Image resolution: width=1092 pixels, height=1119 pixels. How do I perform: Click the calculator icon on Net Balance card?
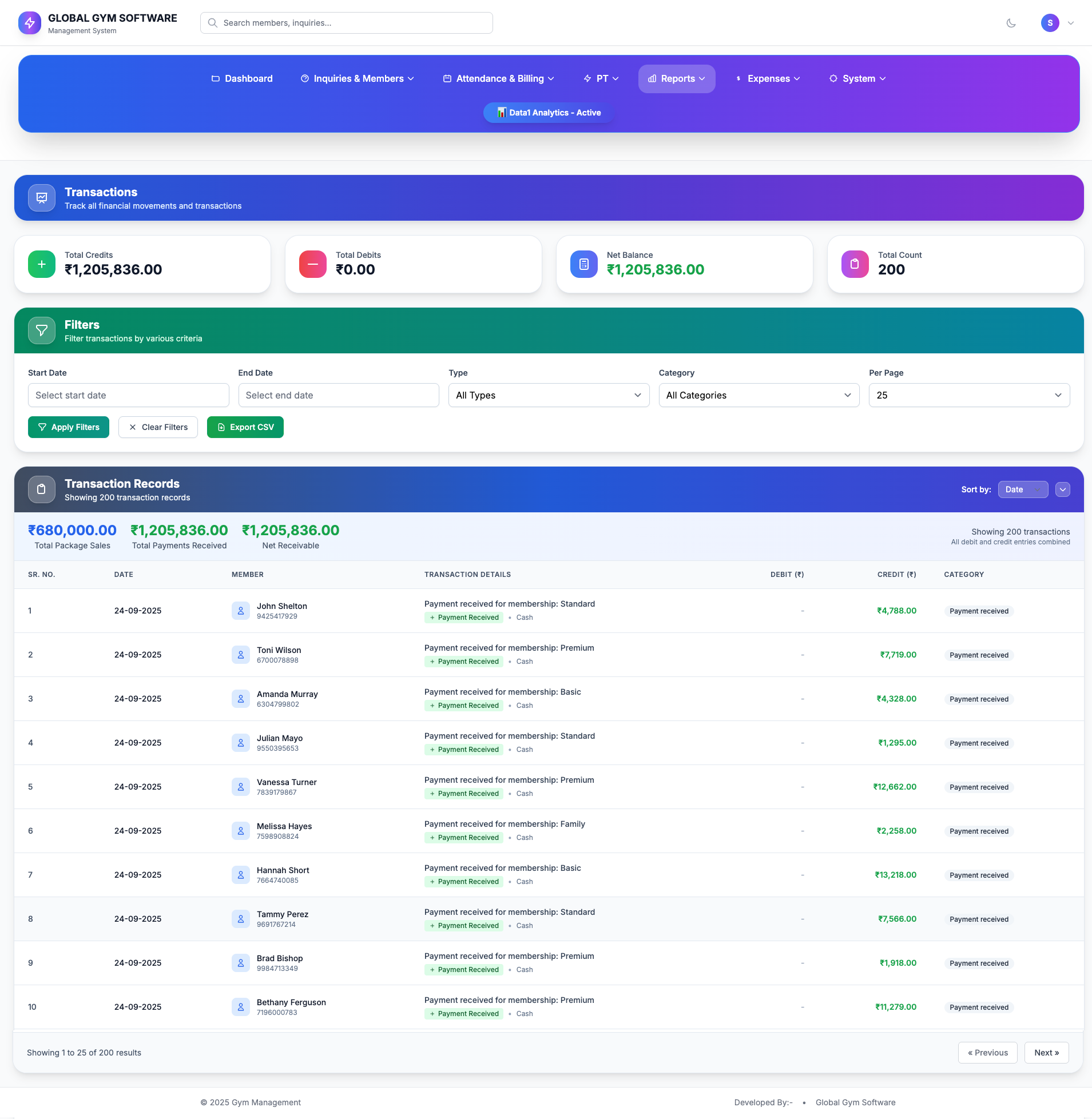point(583,264)
